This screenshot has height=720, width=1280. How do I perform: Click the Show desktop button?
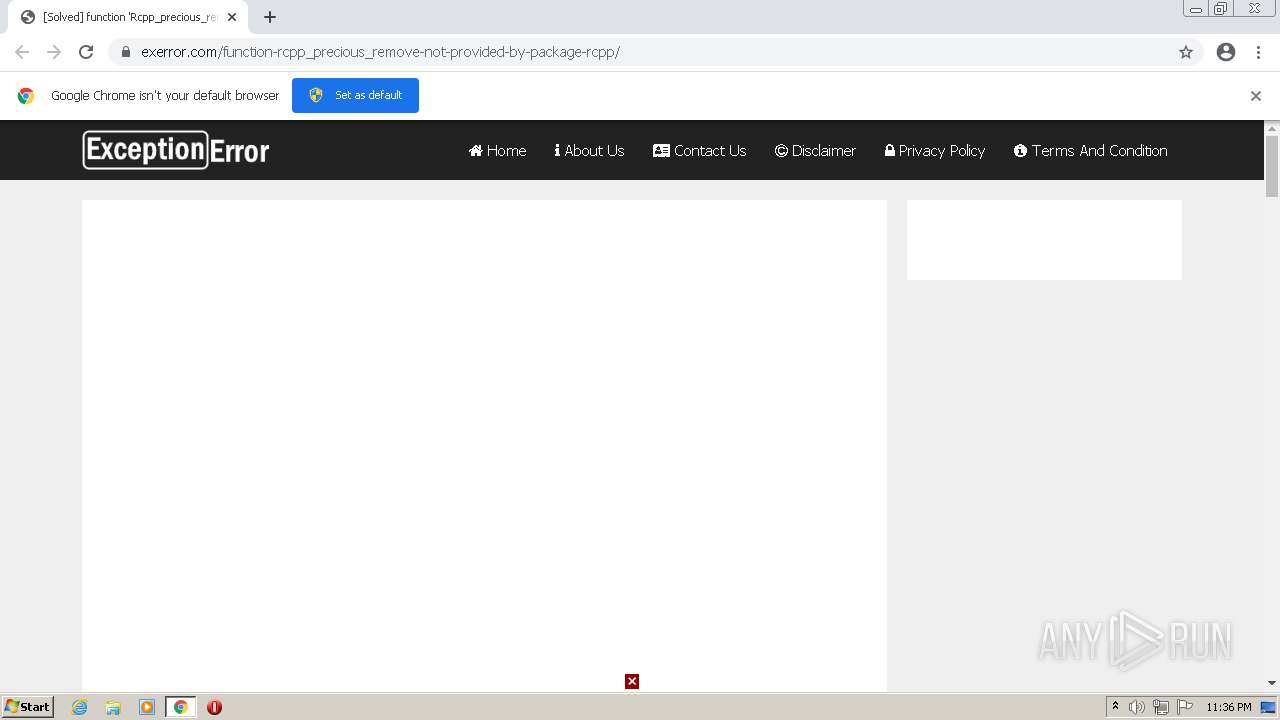coord(1268,707)
